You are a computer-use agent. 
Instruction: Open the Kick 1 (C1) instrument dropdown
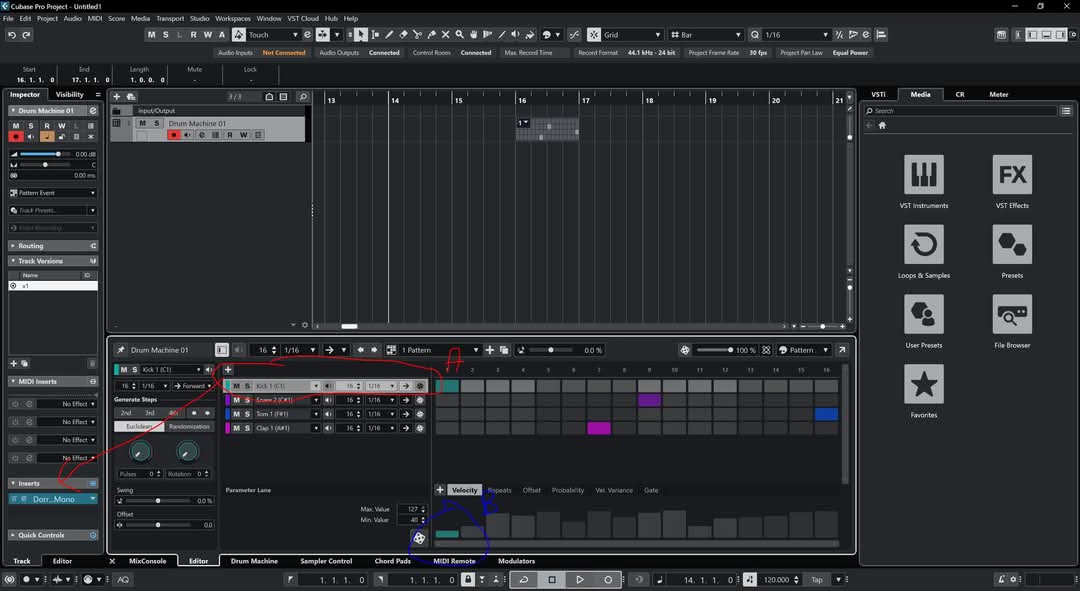[171, 370]
